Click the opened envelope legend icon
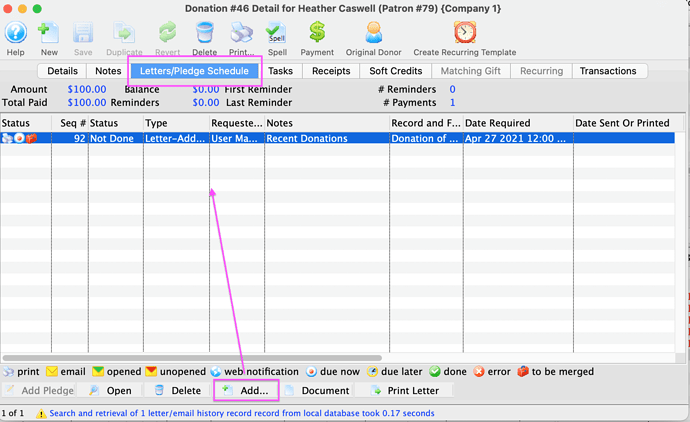Screen dimensions: 690x422 (x=98, y=372)
